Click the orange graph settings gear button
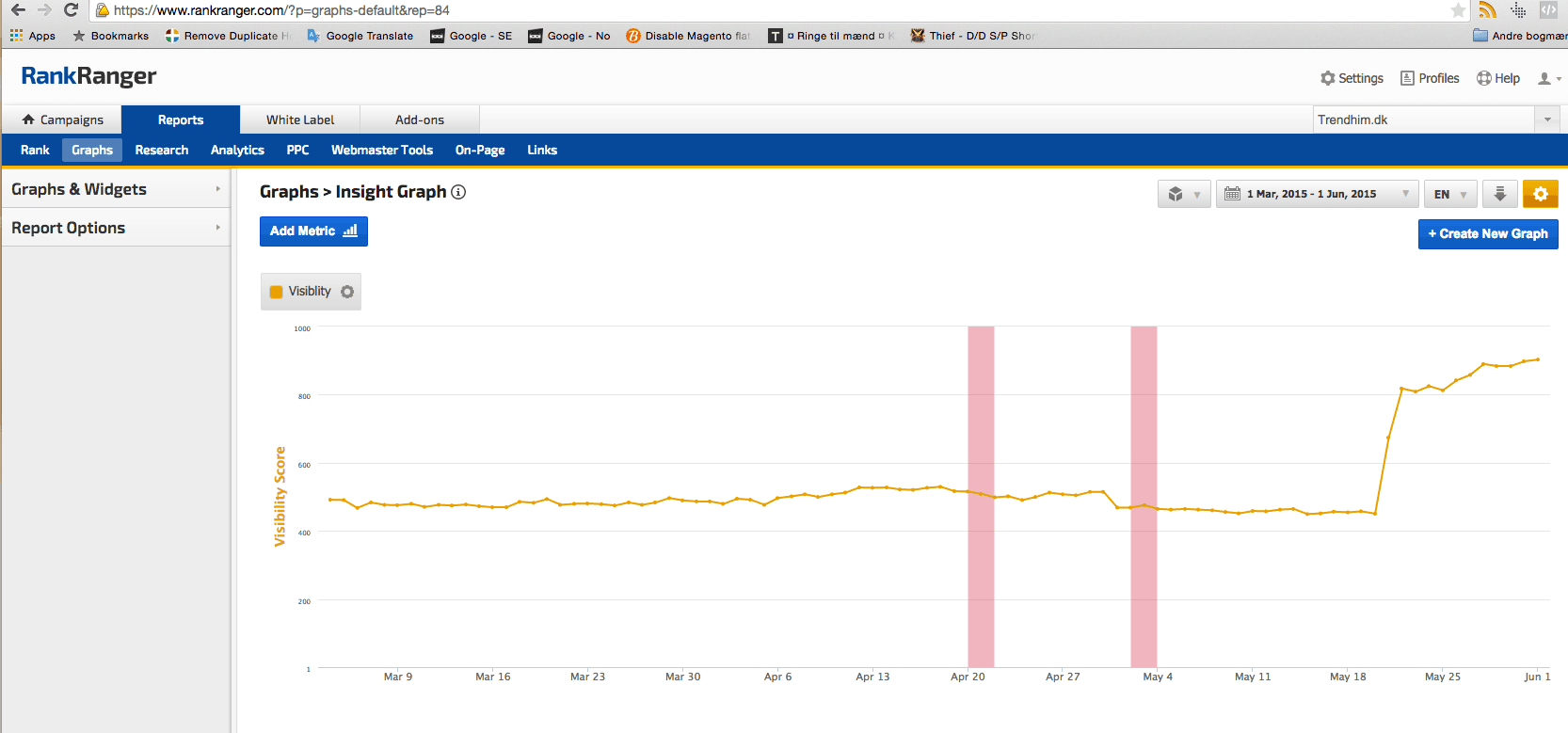This screenshot has width=1568, height=733. tap(1540, 194)
